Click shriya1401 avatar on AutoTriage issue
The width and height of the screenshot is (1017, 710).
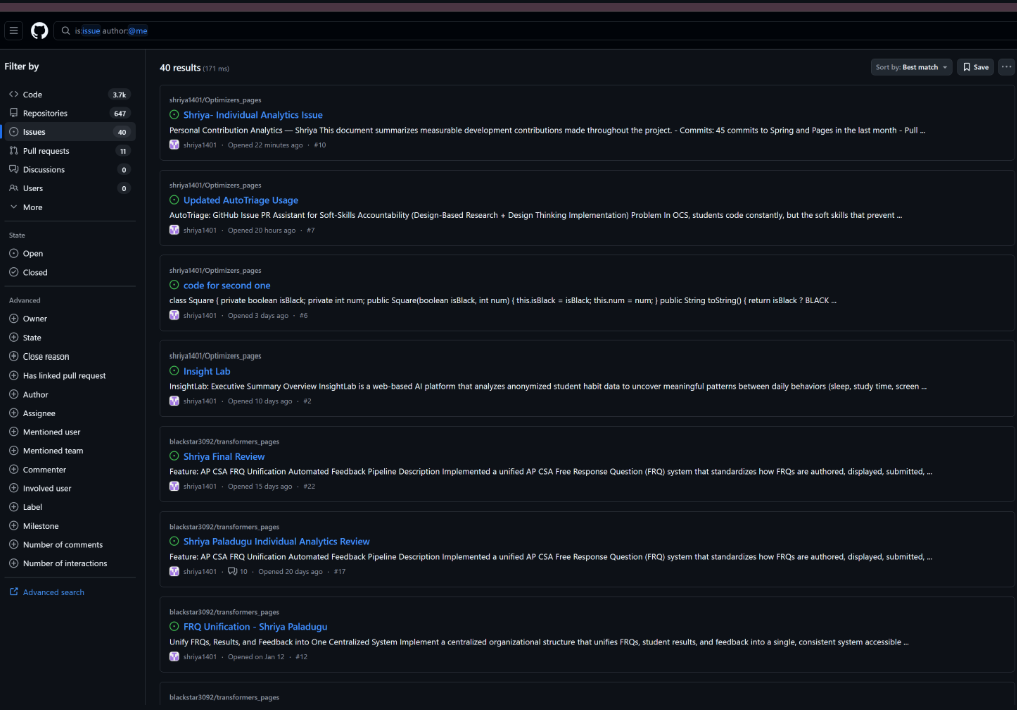(x=174, y=230)
